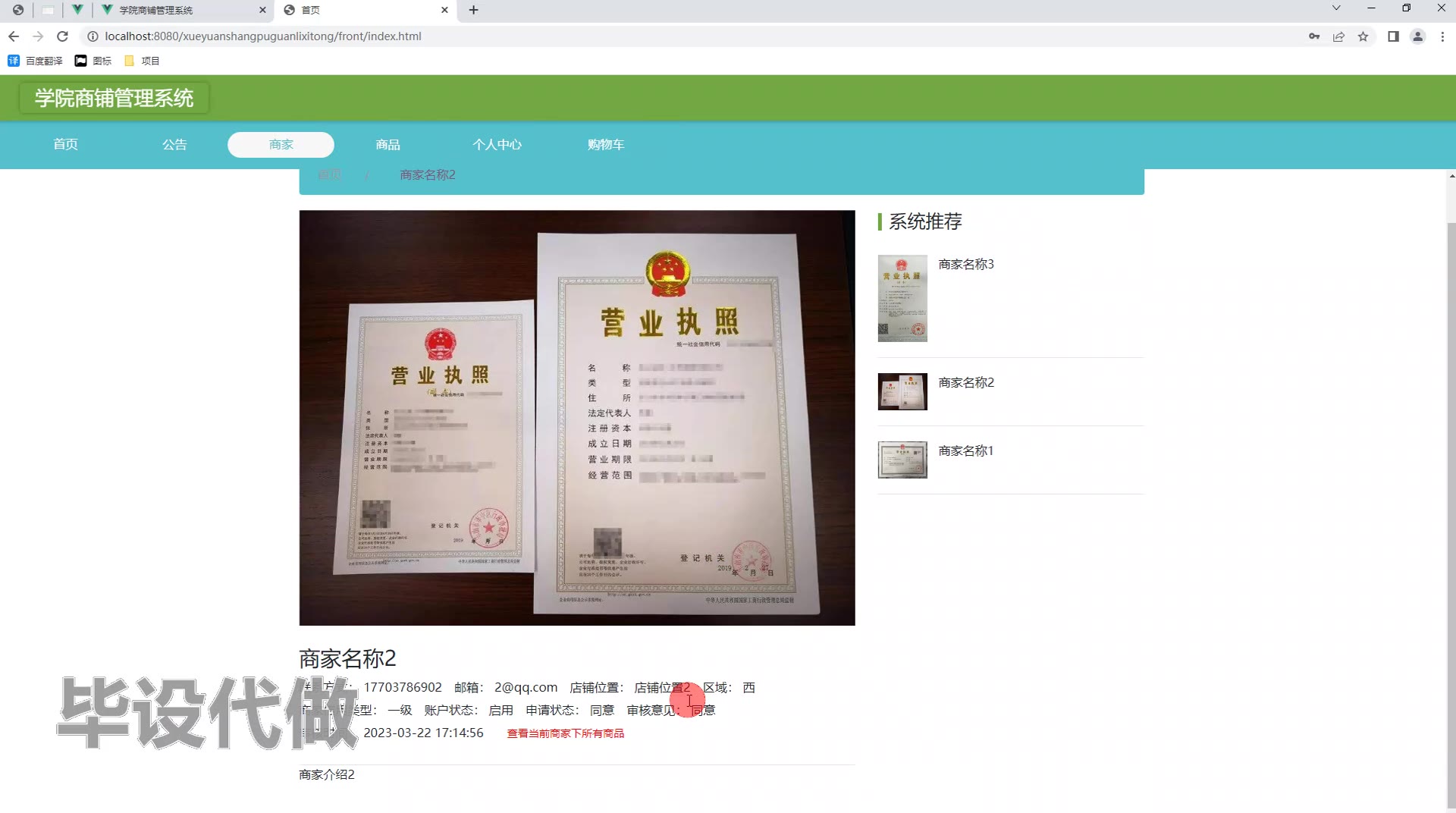
Task: Expand the tab search dropdown arrow
Action: 1336,8
